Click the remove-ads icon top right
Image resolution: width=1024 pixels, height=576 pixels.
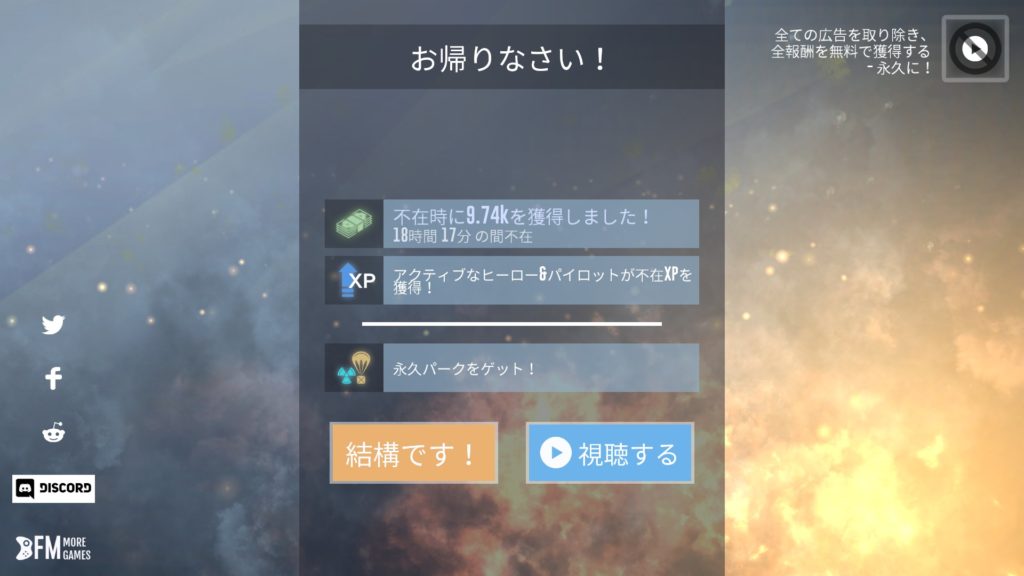(975, 49)
